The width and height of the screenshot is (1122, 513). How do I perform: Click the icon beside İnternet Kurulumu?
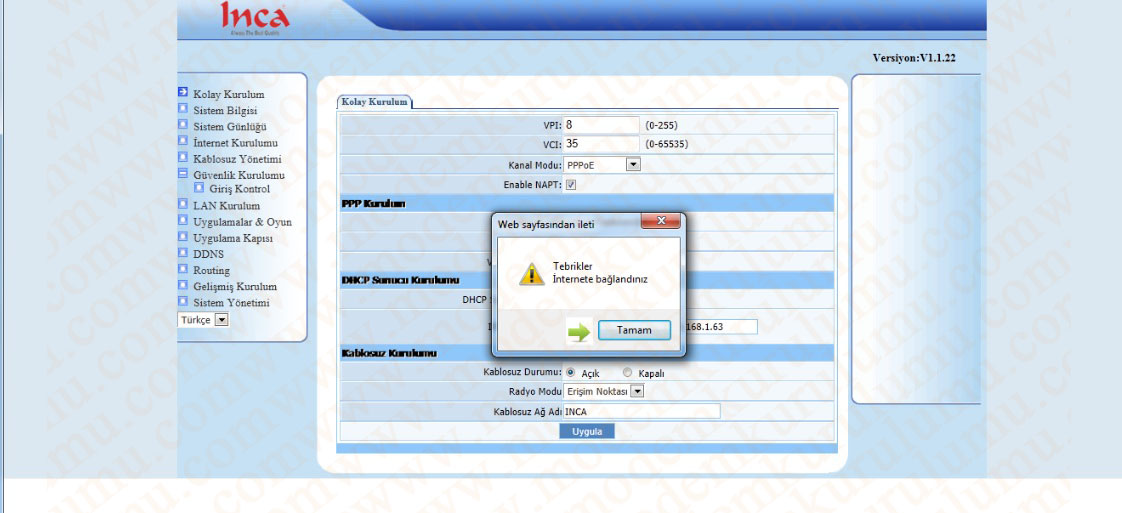[182, 141]
